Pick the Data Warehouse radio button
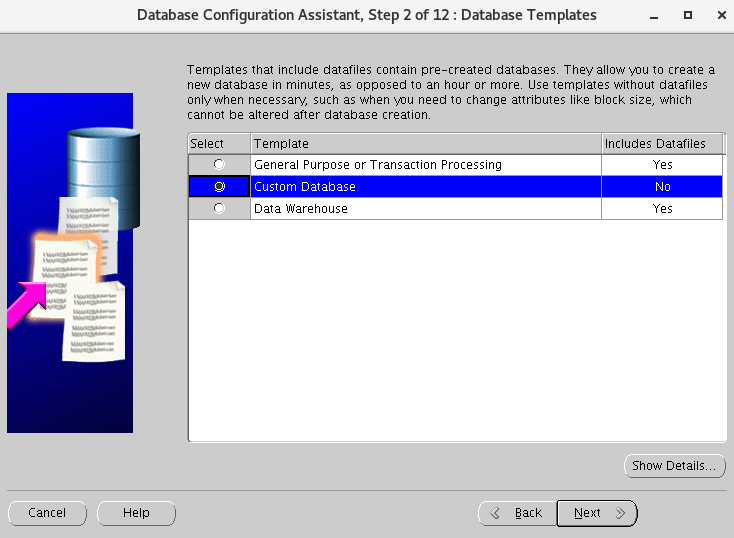Screen dimensions: 734x538 click(x=219, y=208)
